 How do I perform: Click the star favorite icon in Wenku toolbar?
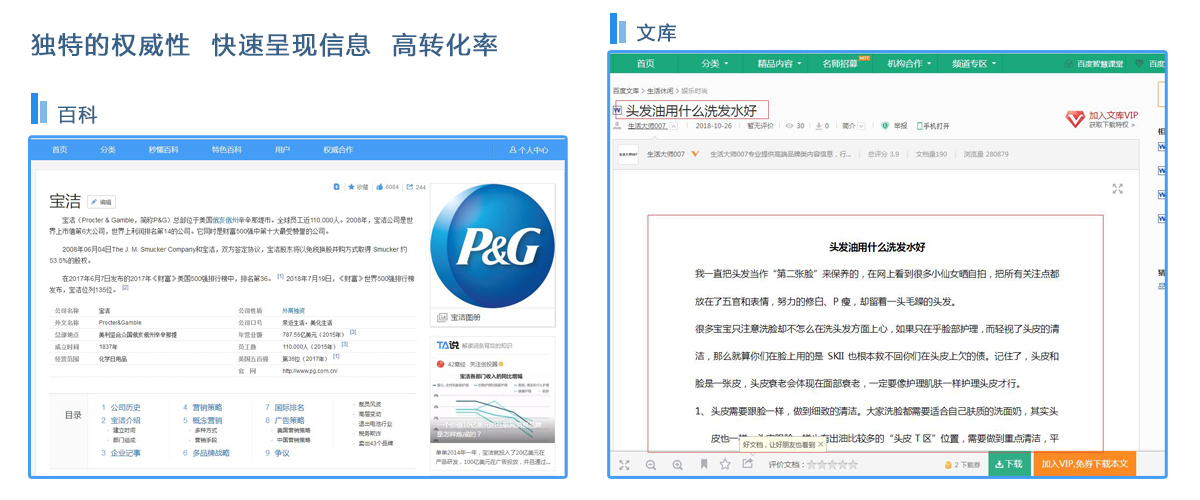(725, 465)
